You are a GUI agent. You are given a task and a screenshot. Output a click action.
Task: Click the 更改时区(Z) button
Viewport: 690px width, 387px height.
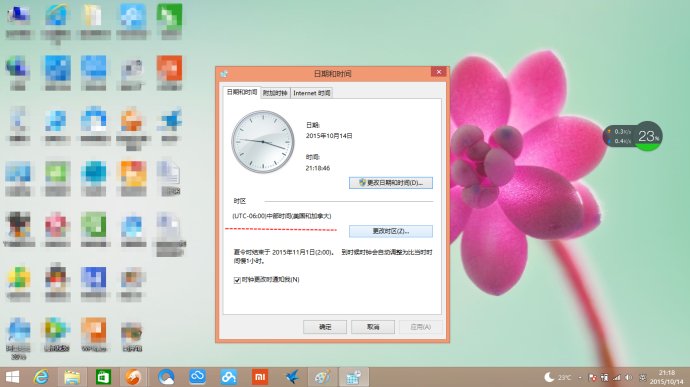[391, 231]
